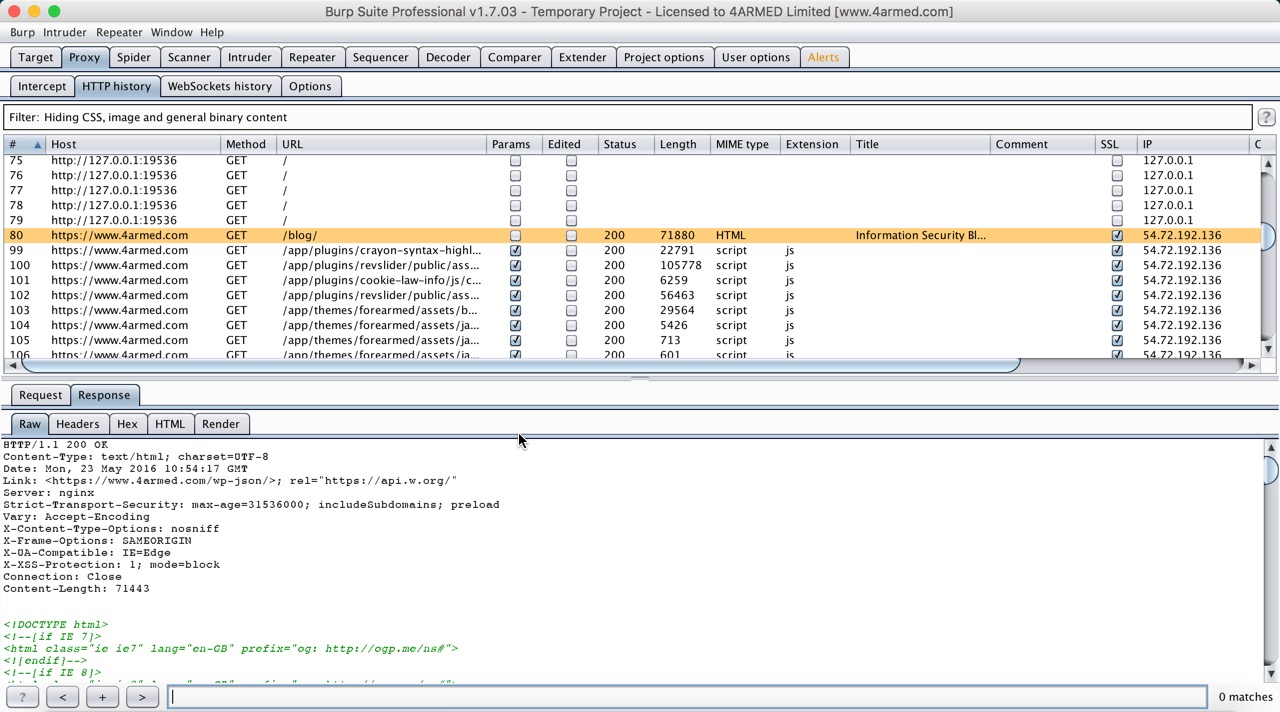
Task: Sort by Host column header
Action: tap(133, 144)
